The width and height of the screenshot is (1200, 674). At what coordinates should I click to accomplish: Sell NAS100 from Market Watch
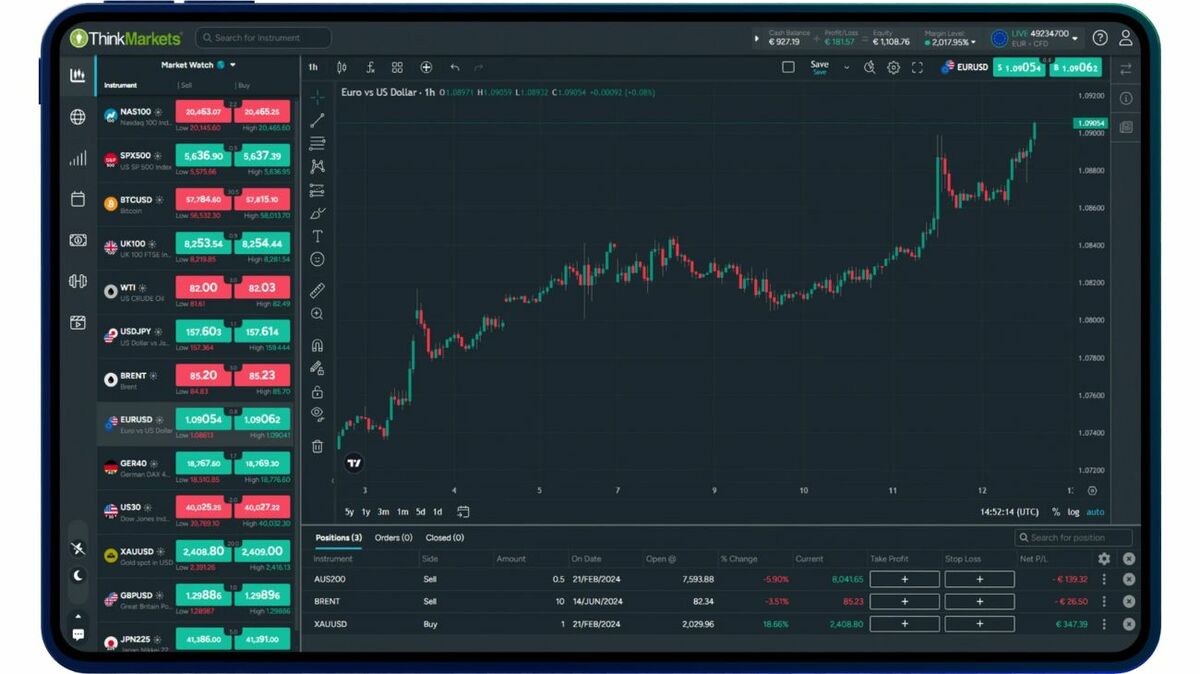204,112
